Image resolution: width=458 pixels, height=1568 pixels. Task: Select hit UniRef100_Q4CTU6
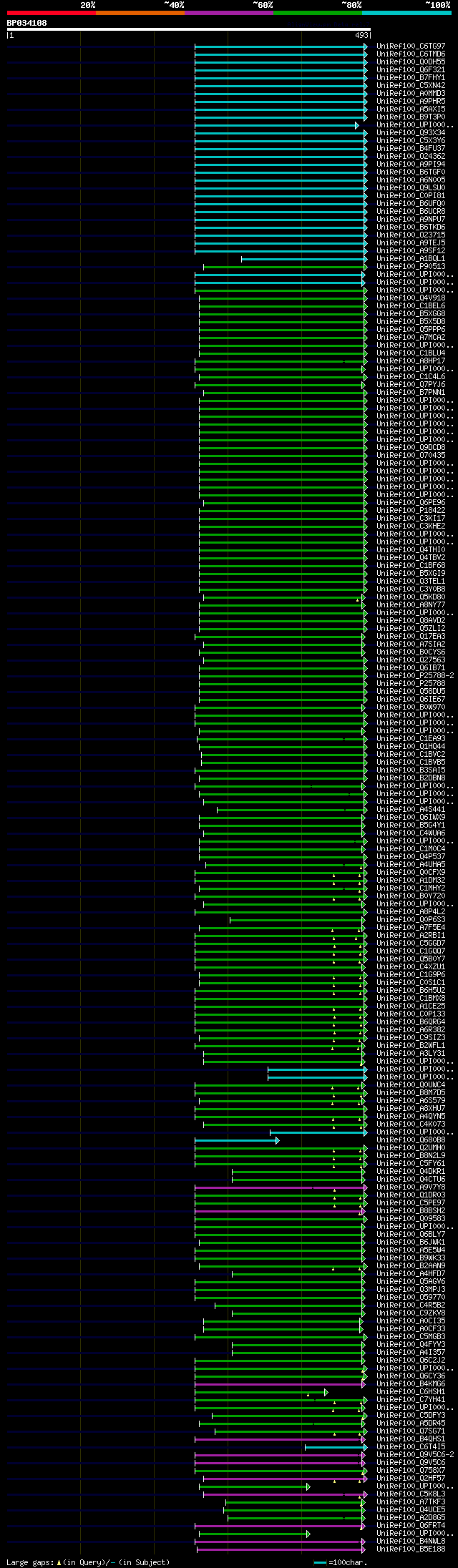(x=411, y=1180)
